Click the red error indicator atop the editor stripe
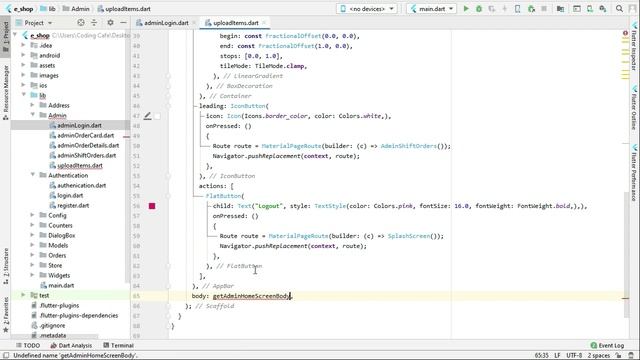Viewport: 640px width, 360px height. (625, 33)
